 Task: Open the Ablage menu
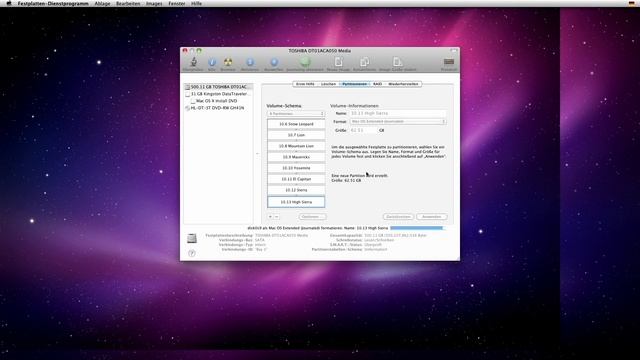[102, 3]
